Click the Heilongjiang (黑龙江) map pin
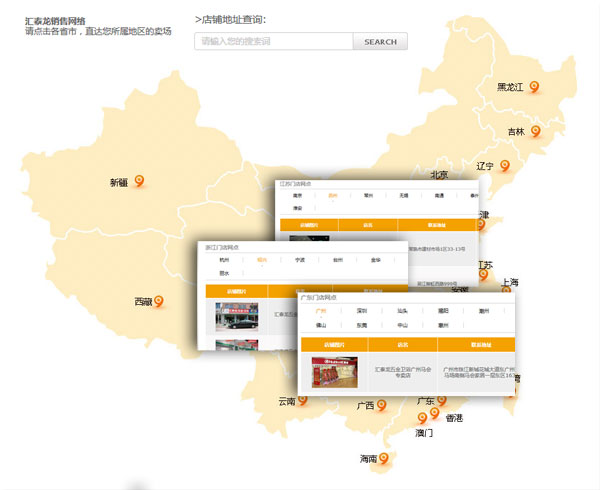This screenshot has height=490, width=600. pos(535,86)
